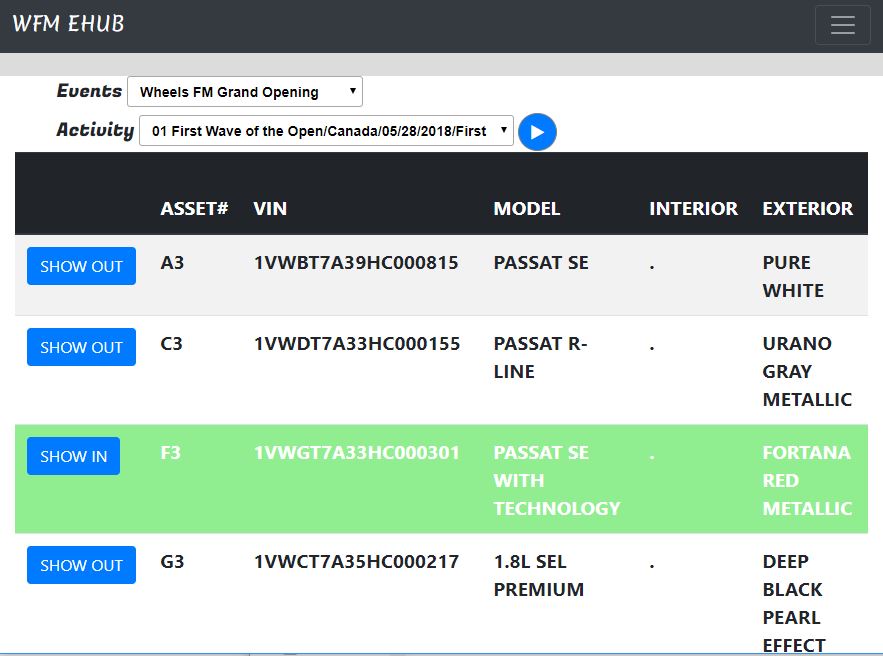Click SHOW IN for asset F3
883x656 pixels.
pyautogui.click(x=73, y=456)
